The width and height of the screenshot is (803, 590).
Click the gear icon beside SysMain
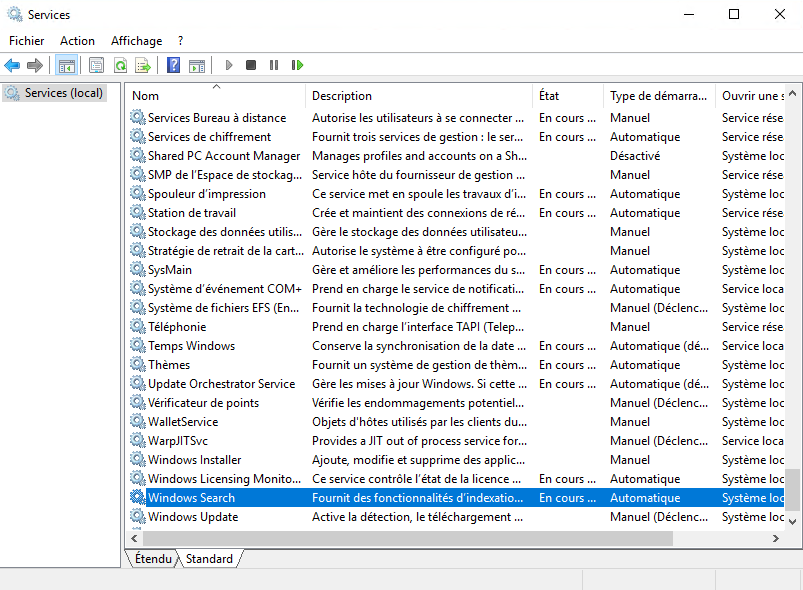coord(137,269)
